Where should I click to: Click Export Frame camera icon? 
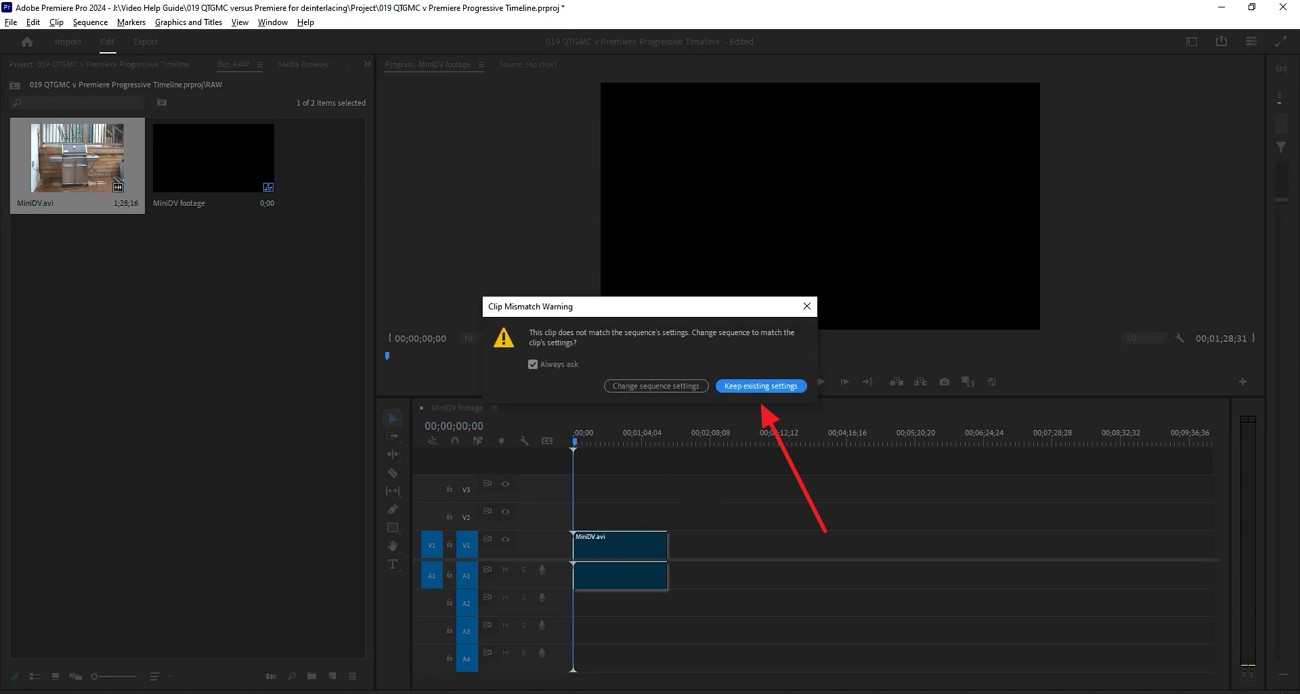[944, 381]
